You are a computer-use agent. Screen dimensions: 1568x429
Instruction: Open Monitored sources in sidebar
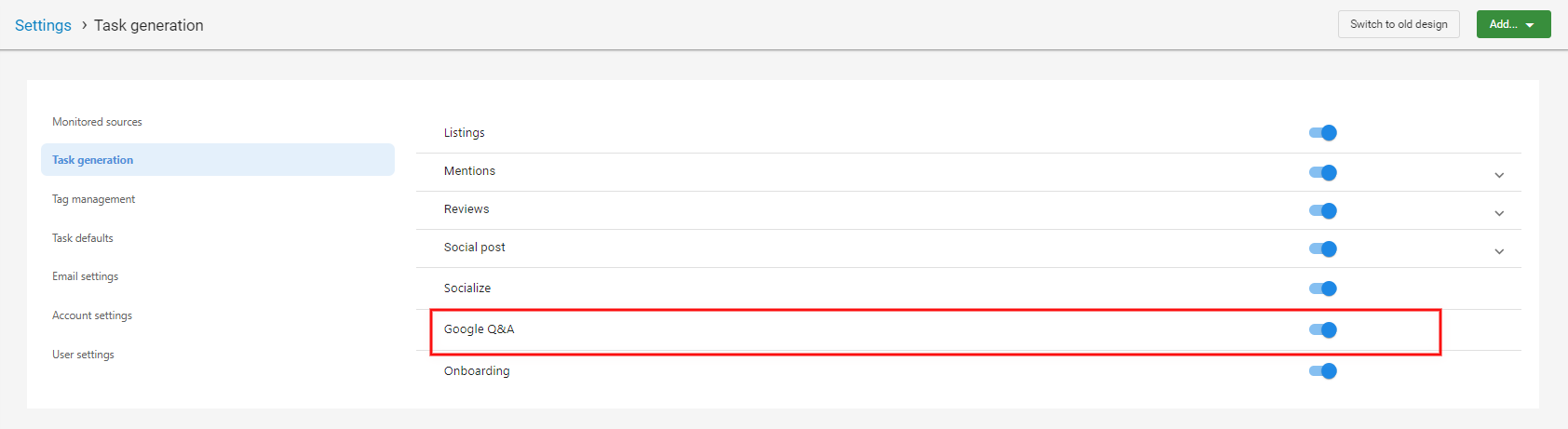[x=97, y=122]
